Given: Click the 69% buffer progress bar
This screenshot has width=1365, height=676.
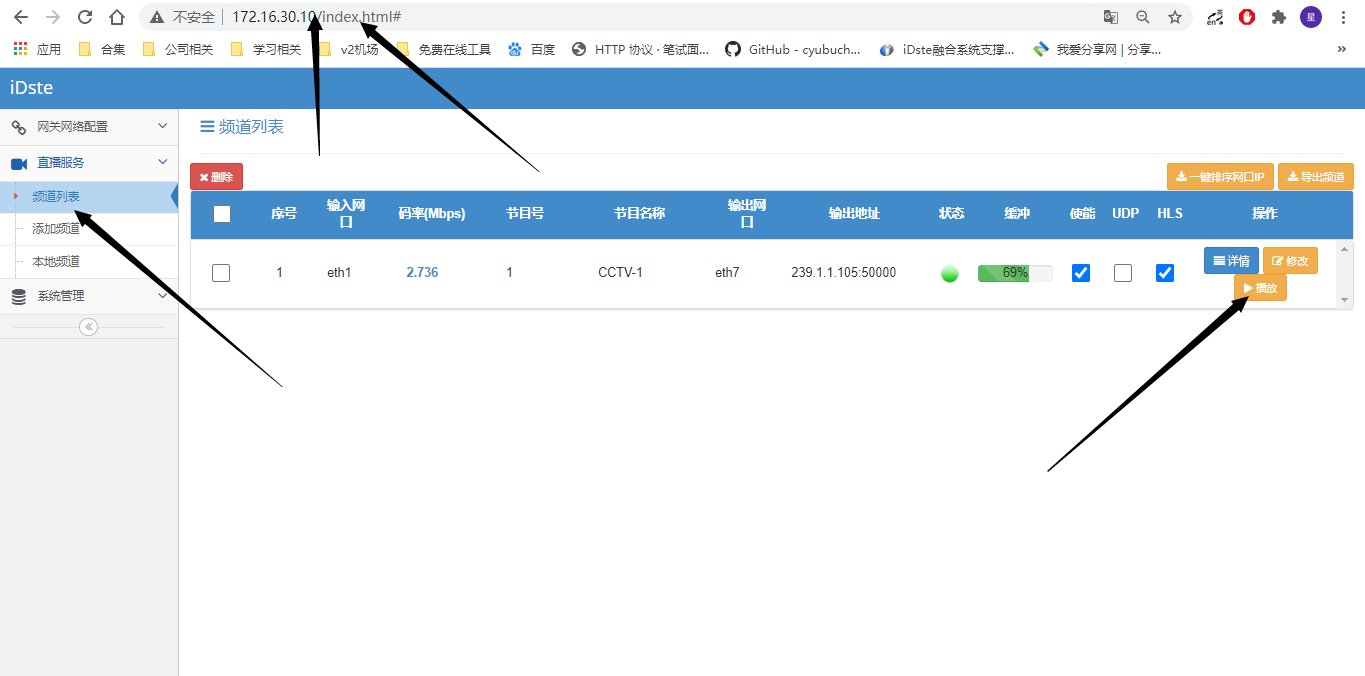Looking at the screenshot, I should (1015, 273).
